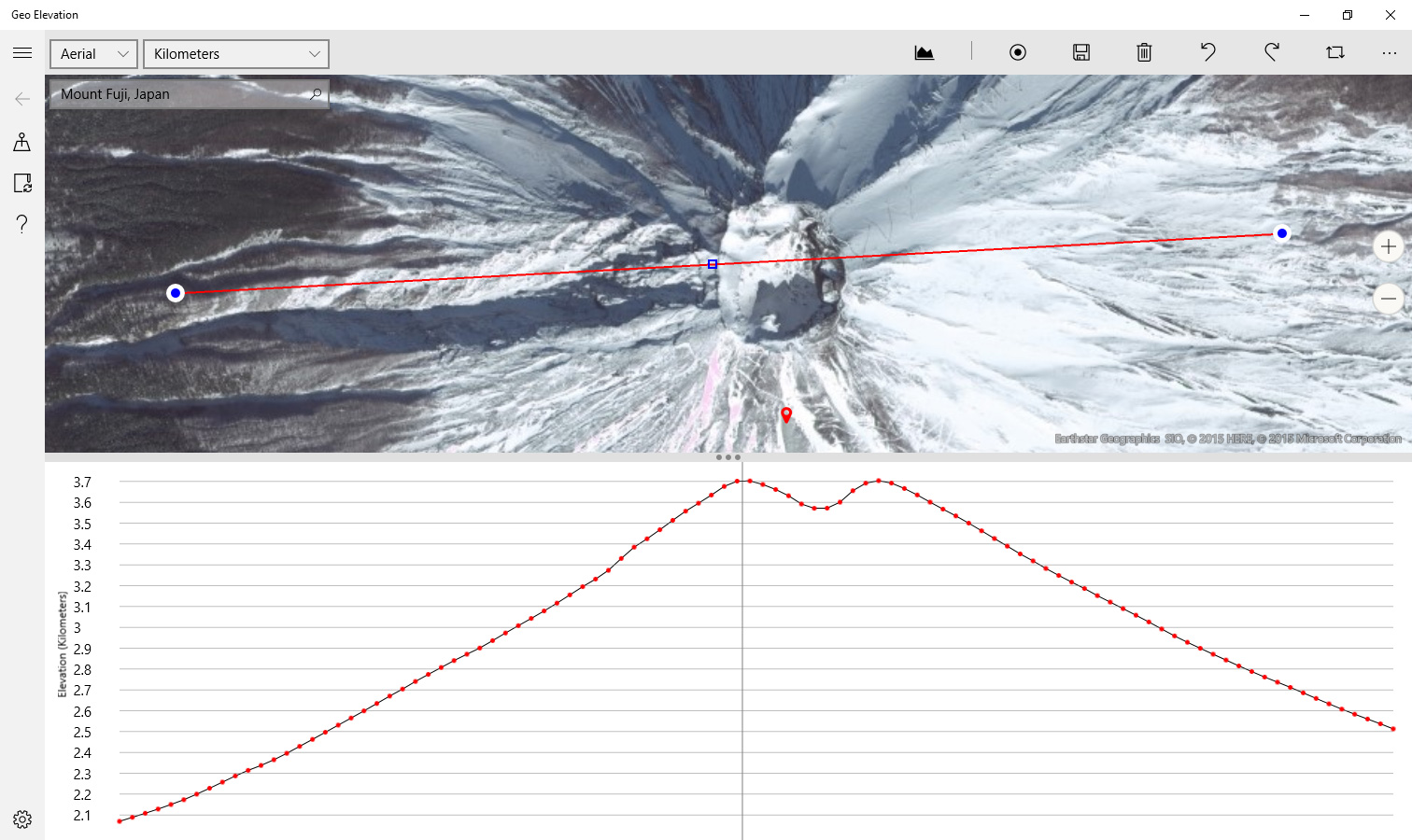Zoom in on the map
Screen dimensions: 1412x840
click(x=1389, y=245)
